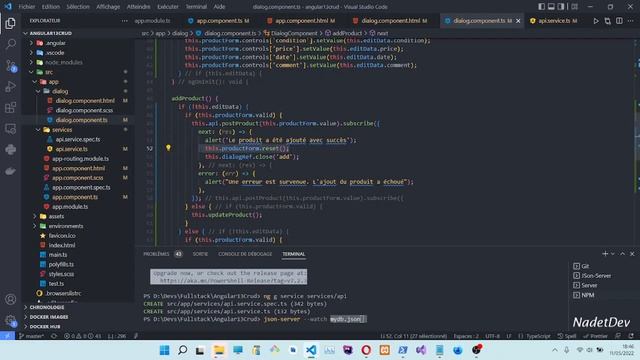Viewport: 640px width, 360px height.
Task: Switch to the app.component.ts tab
Action: pos(219,21)
